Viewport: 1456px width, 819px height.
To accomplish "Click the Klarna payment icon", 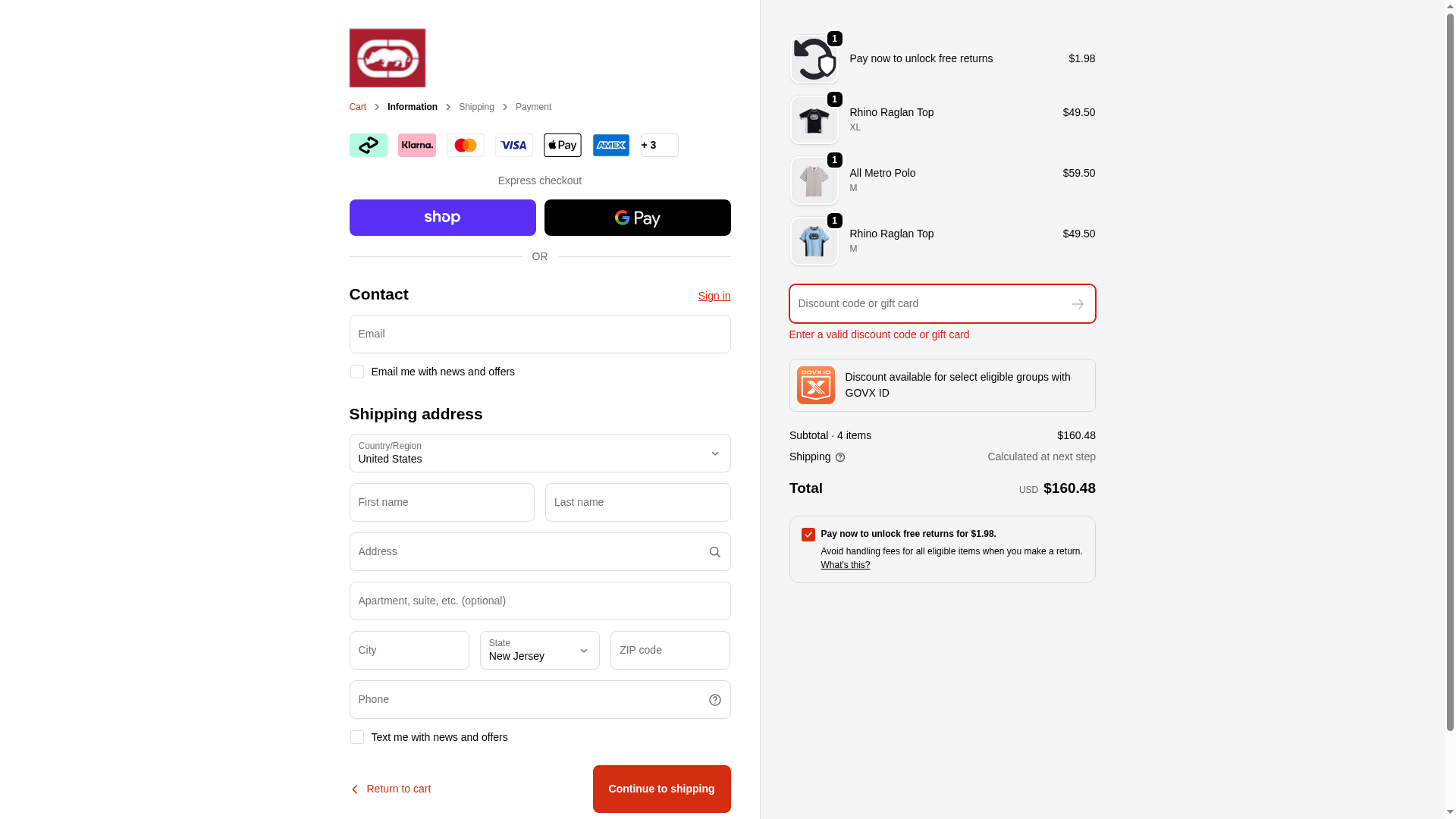I will point(416,145).
